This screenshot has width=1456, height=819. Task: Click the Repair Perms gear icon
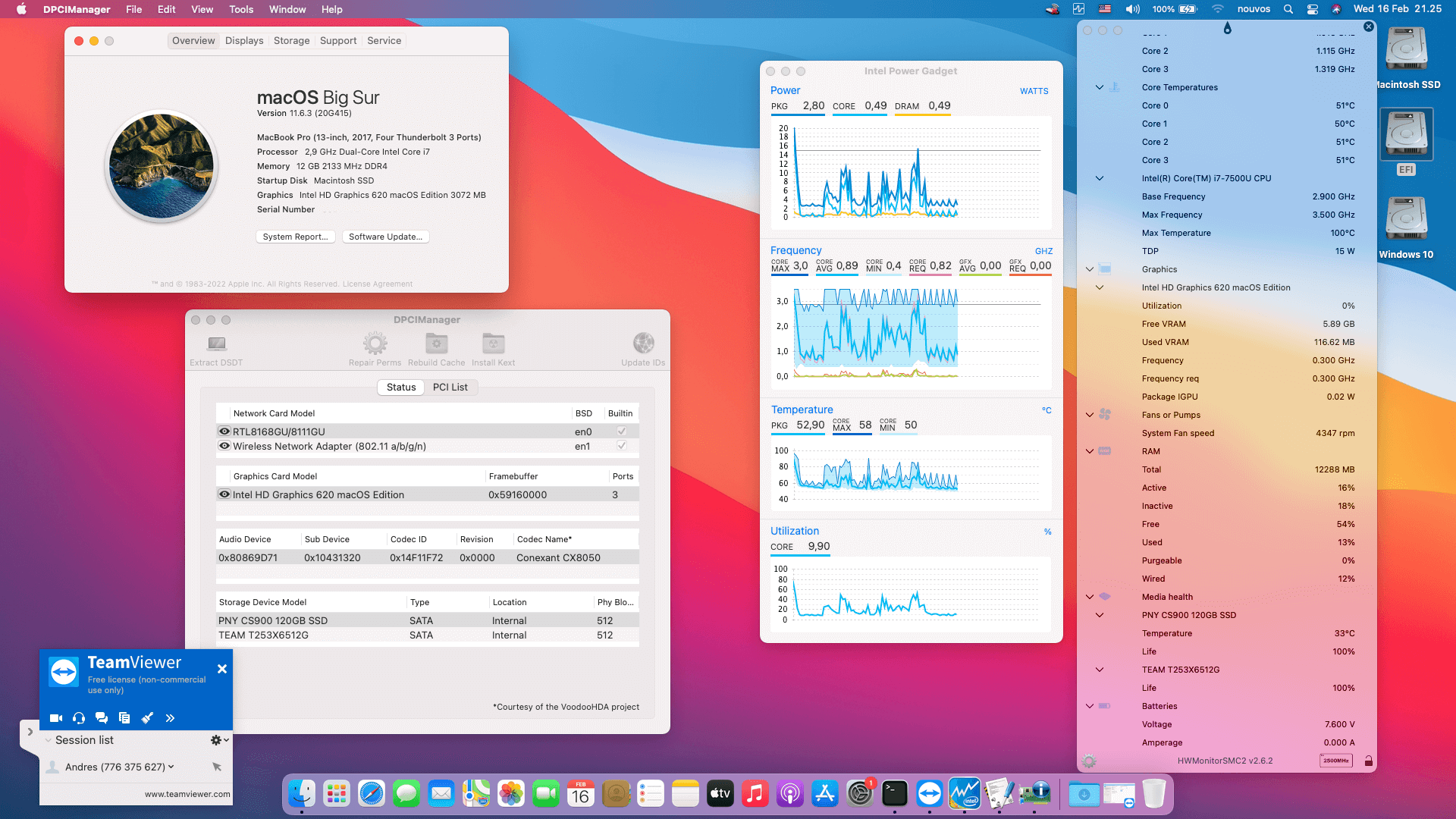click(x=375, y=344)
